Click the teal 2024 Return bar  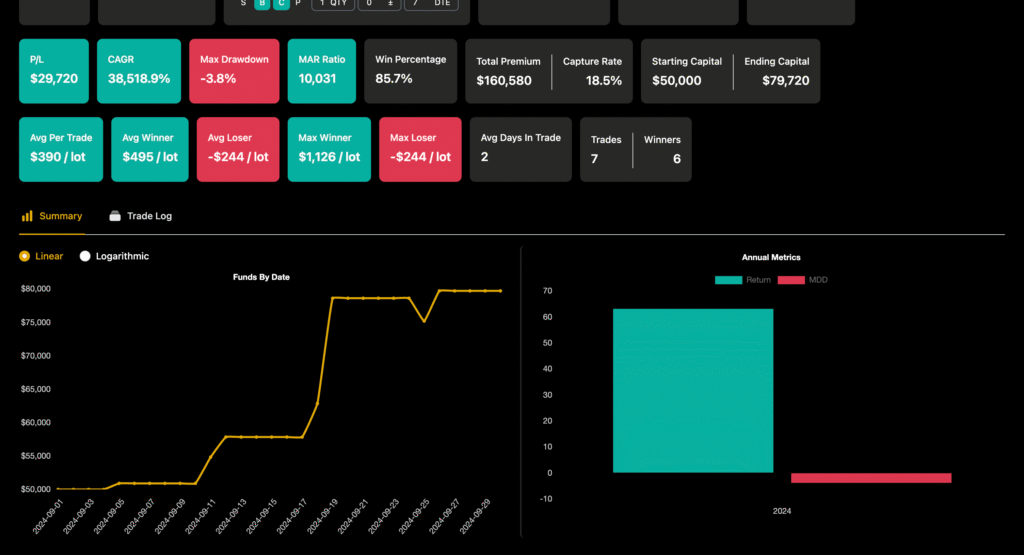(x=692, y=390)
